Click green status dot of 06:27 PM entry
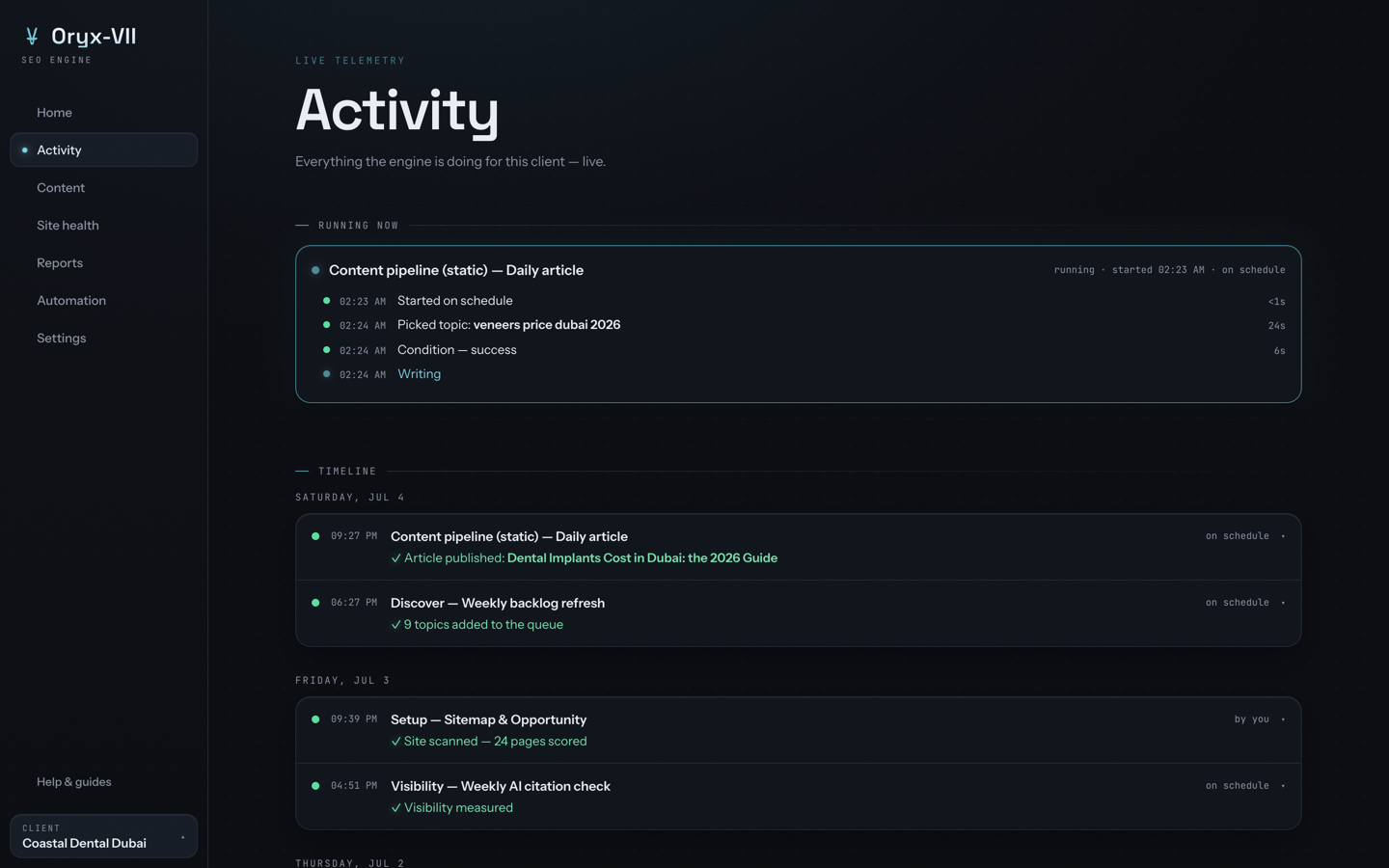Screen dimensions: 1389x868 click(x=315, y=603)
